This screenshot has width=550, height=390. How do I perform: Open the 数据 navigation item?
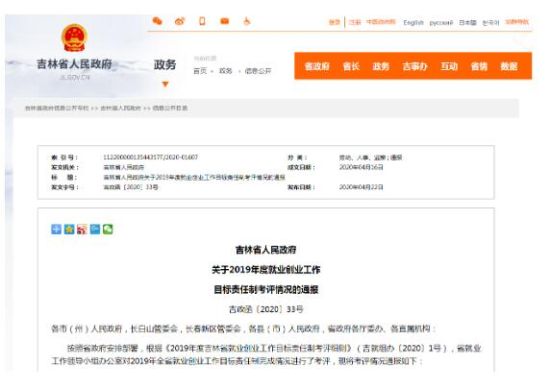(509, 66)
